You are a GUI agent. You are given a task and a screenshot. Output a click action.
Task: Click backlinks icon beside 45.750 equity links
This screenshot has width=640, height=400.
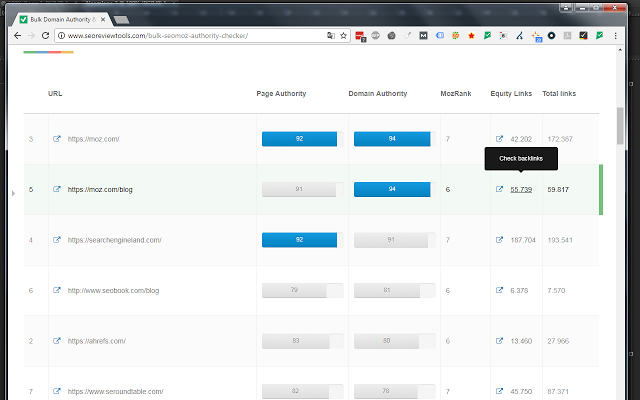[x=499, y=391]
